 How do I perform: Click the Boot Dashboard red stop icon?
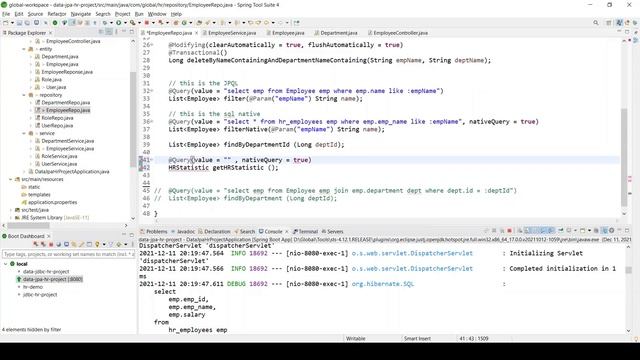click(x=51, y=244)
